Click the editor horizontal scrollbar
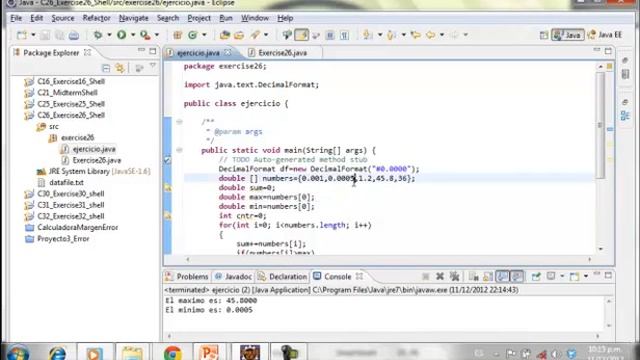Image resolution: width=640 pixels, height=360 pixels. [x=388, y=259]
